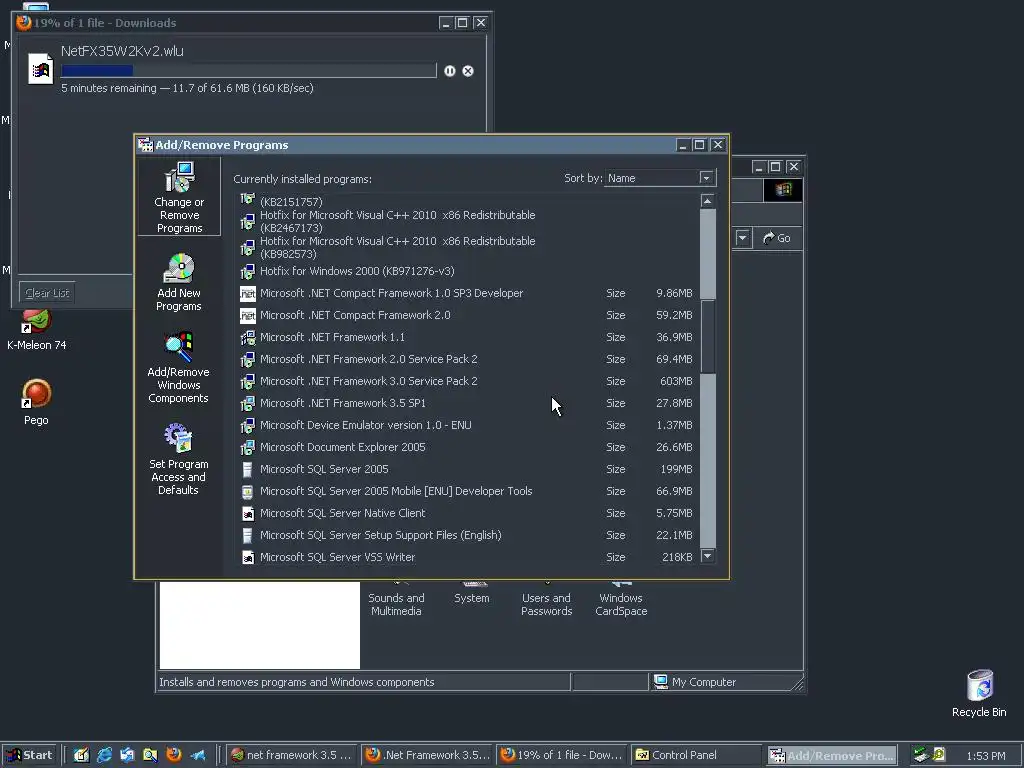The height and width of the screenshot is (768, 1024).
Task: Open the Recycle Bin on the desktop
Action: tap(979, 694)
